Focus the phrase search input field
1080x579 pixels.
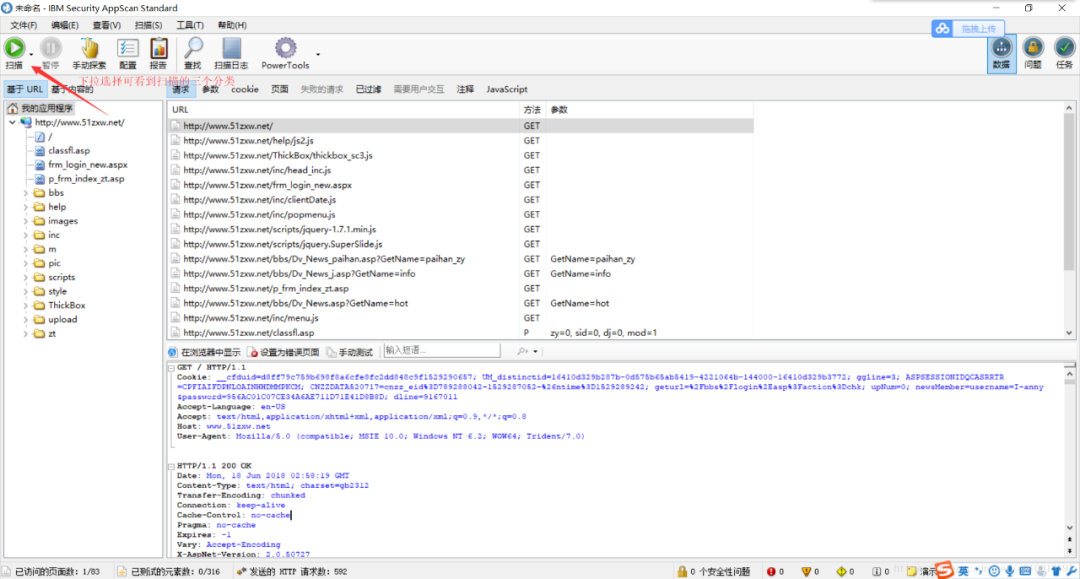442,350
